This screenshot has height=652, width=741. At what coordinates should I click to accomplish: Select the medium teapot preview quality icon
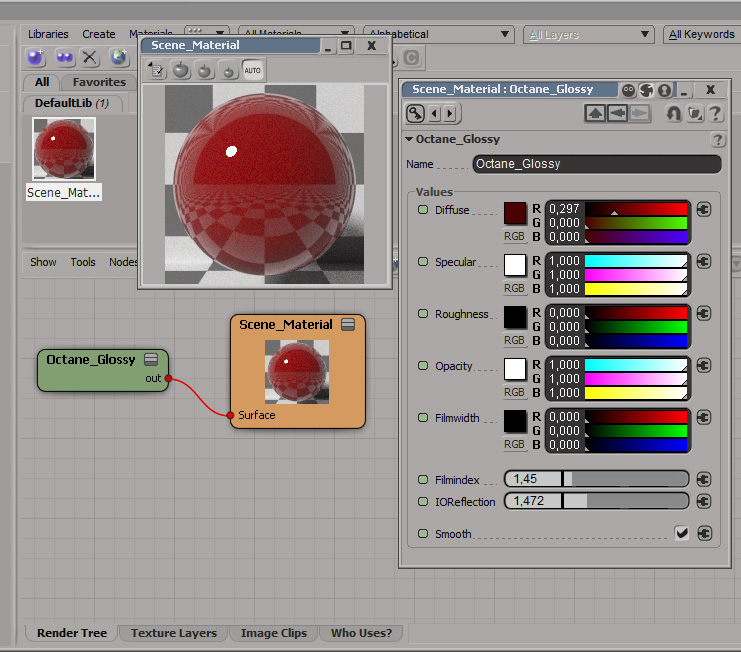click(x=205, y=71)
